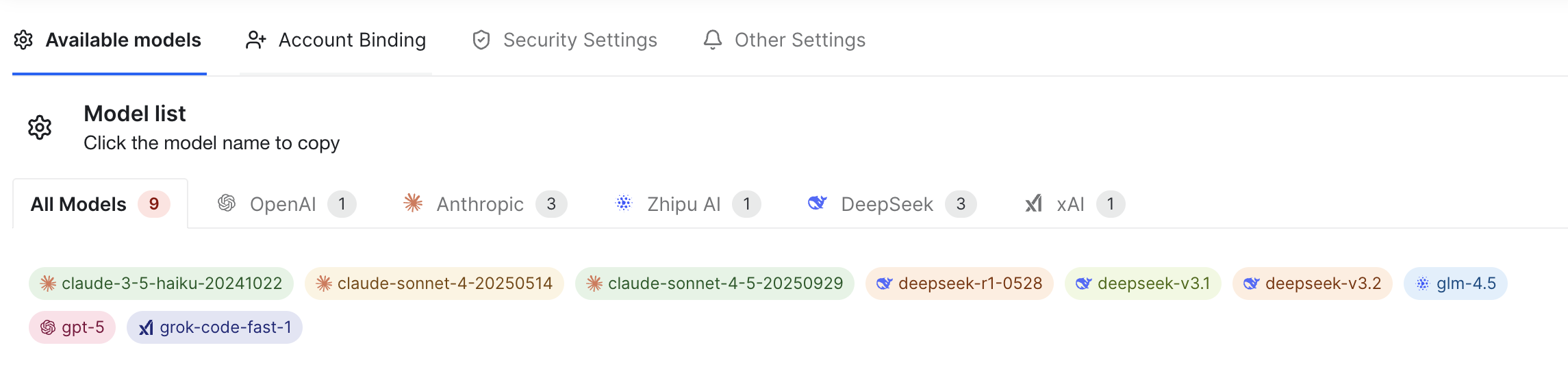Click the xAI logo icon in filter tabs
This screenshot has width=1568, height=389.
click(1034, 203)
